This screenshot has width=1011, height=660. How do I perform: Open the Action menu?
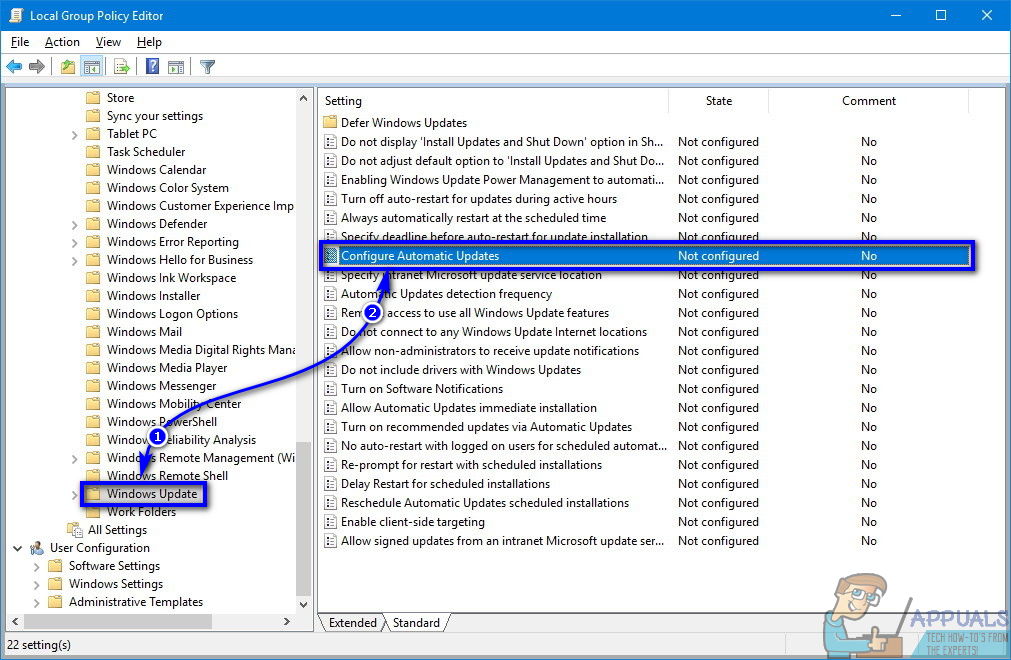[62, 42]
